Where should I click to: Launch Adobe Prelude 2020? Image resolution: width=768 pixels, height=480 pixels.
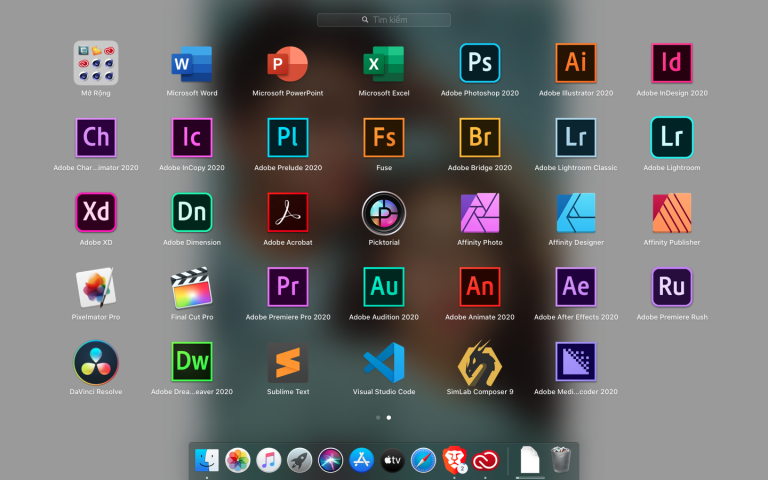(x=288, y=138)
